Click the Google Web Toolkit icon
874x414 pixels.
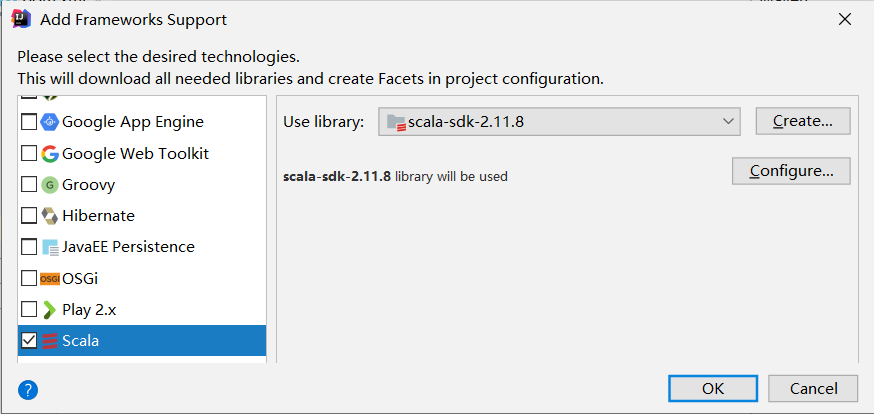[50, 154]
